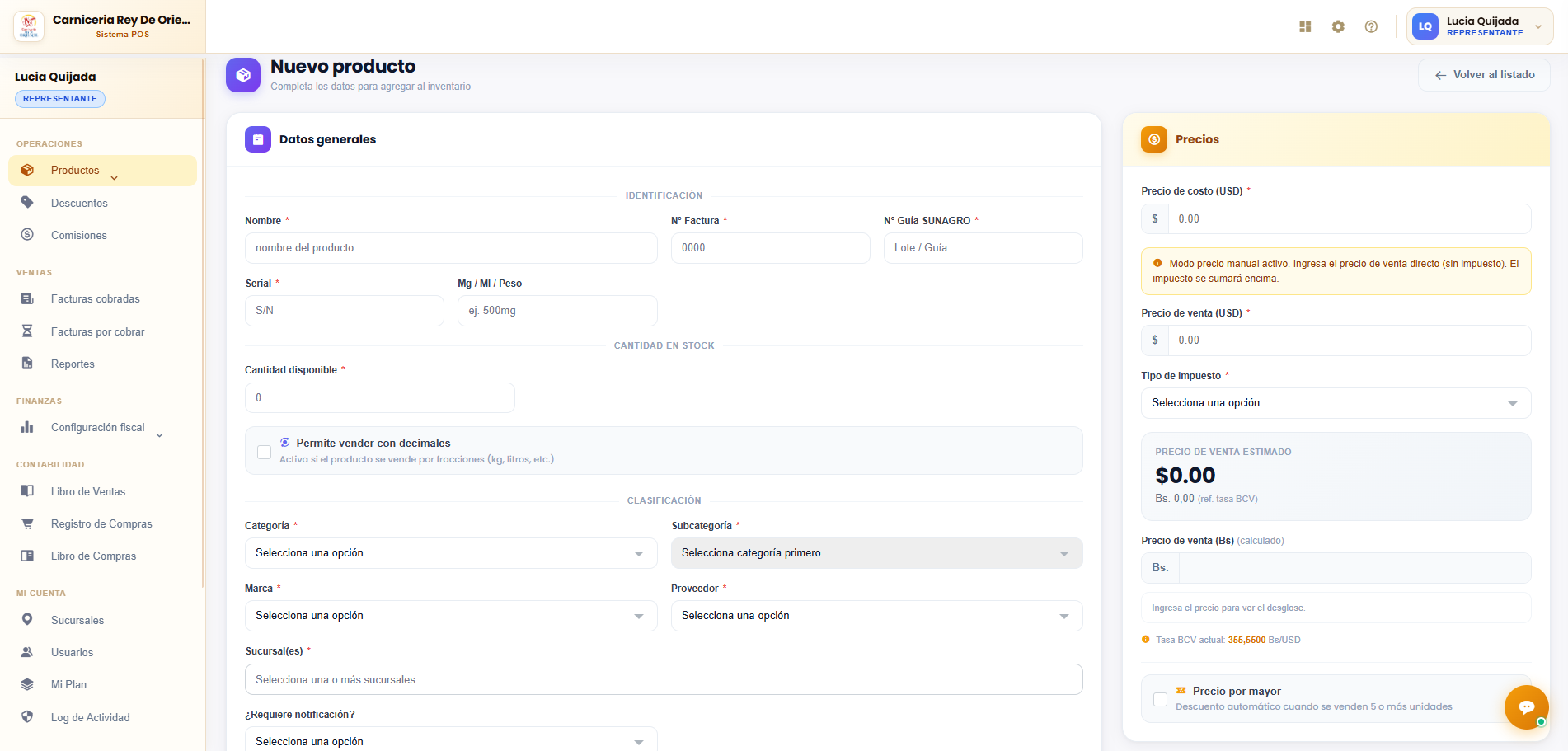The height and width of the screenshot is (751, 1568).
Task: Focus the Nombre product name field
Action: pos(451,248)
